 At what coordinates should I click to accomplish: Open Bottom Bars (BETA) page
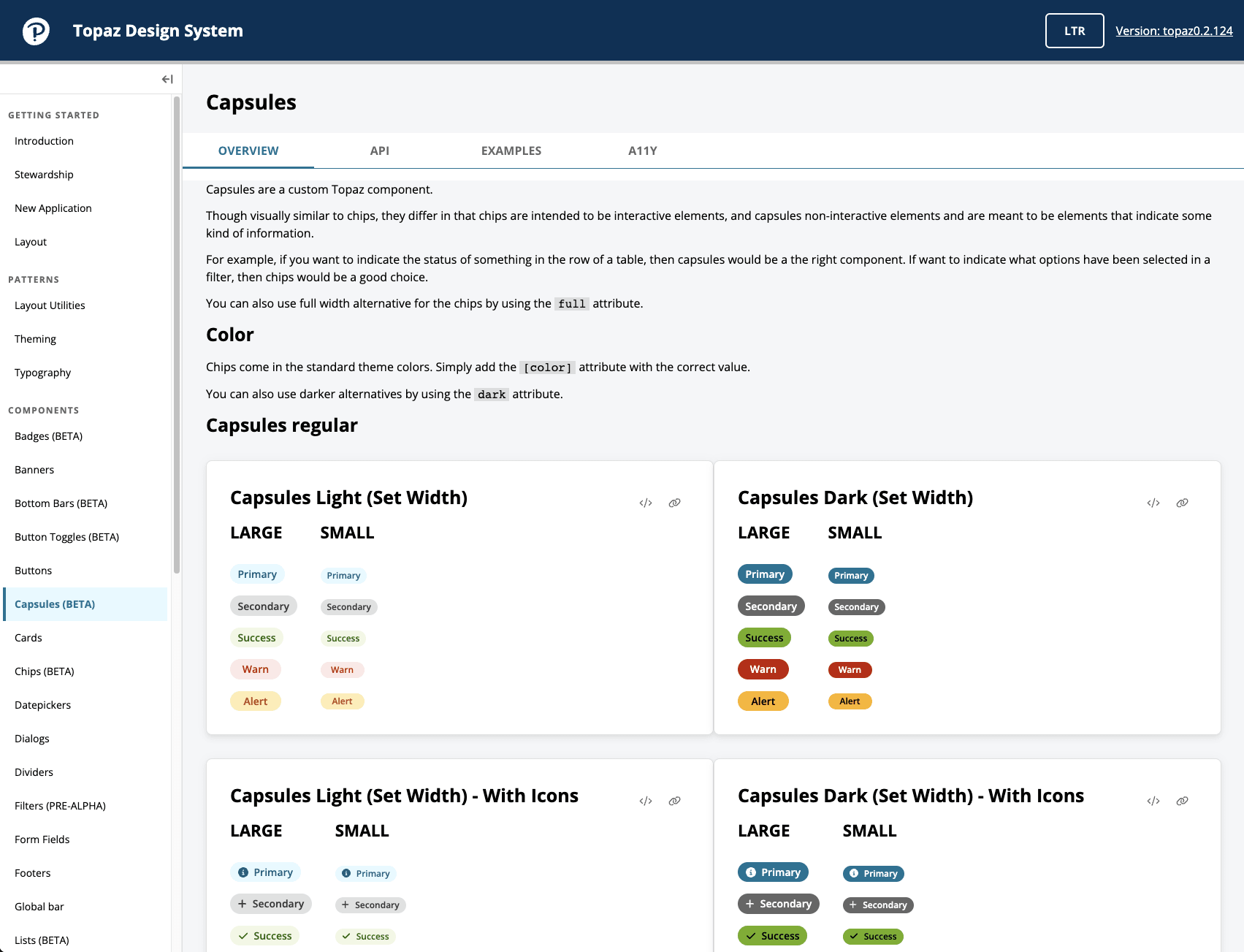point(85,503)
